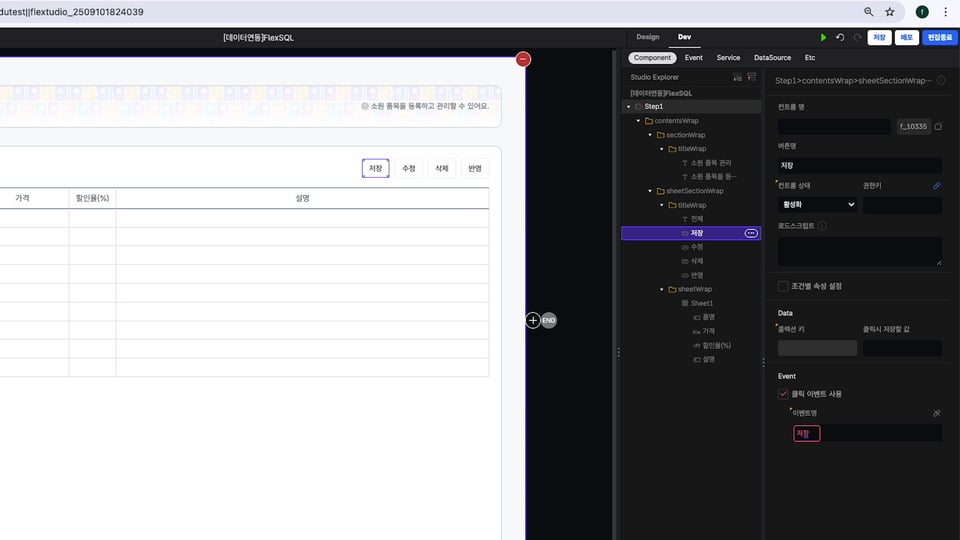This screenshot has width=960, height=540.
Task: Open the Service sub-tab
Action: pos(729,58)
